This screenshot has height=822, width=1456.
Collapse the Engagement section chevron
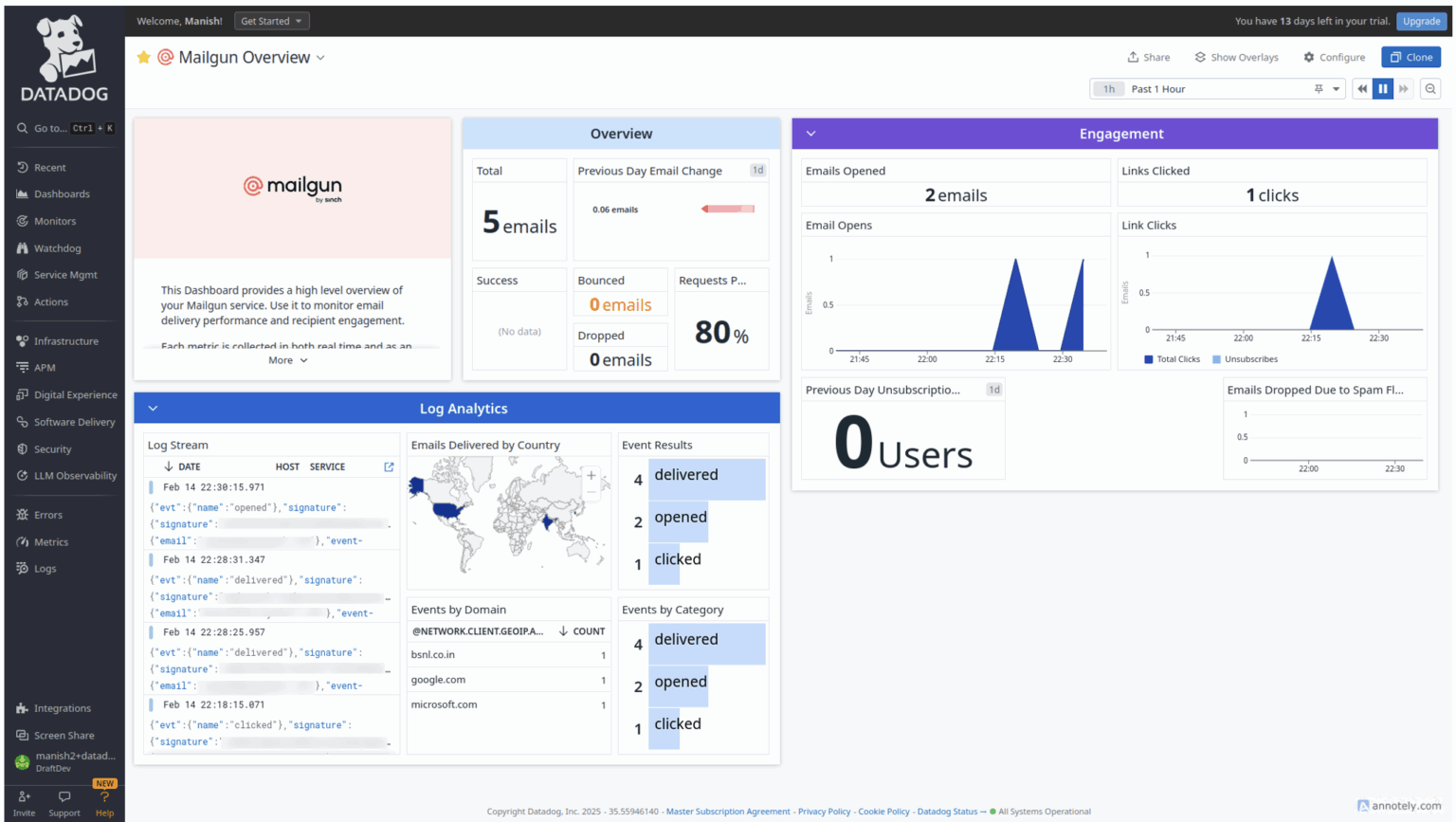coord(810,133)
